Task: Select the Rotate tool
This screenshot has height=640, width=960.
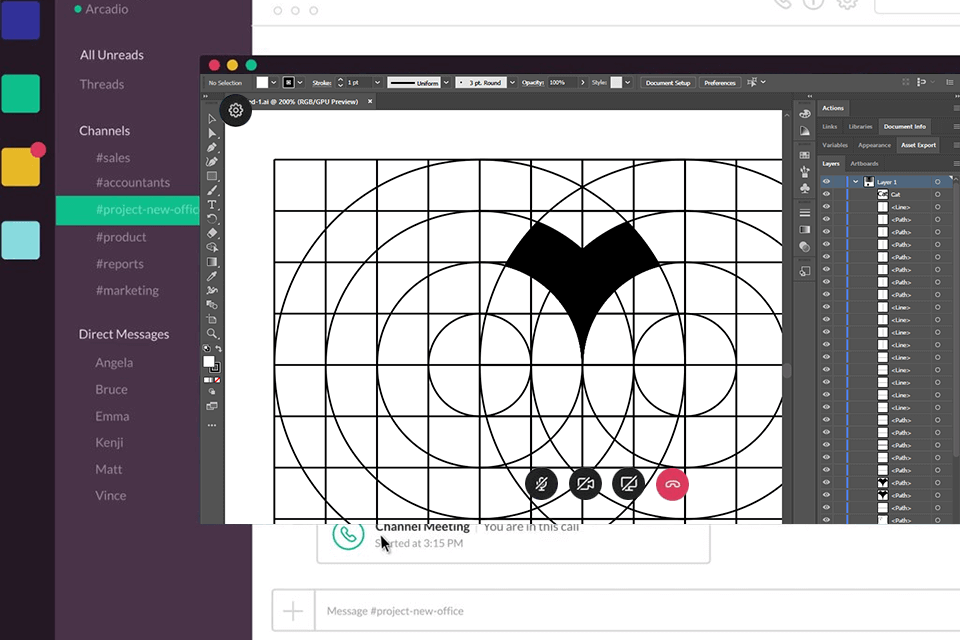Action: [212, 219]
